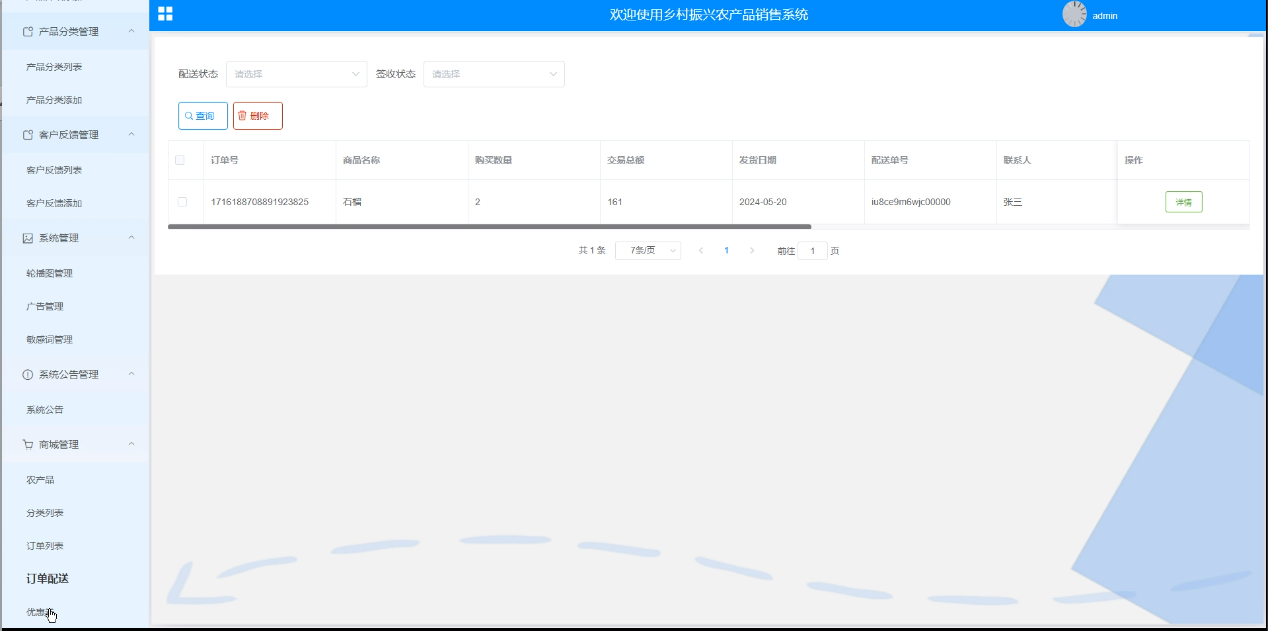Image resolution: width=1268 pixels, height=631 pixels.
Task: Click the 系统管理 chart icon
Action: [x=28, y=238]
